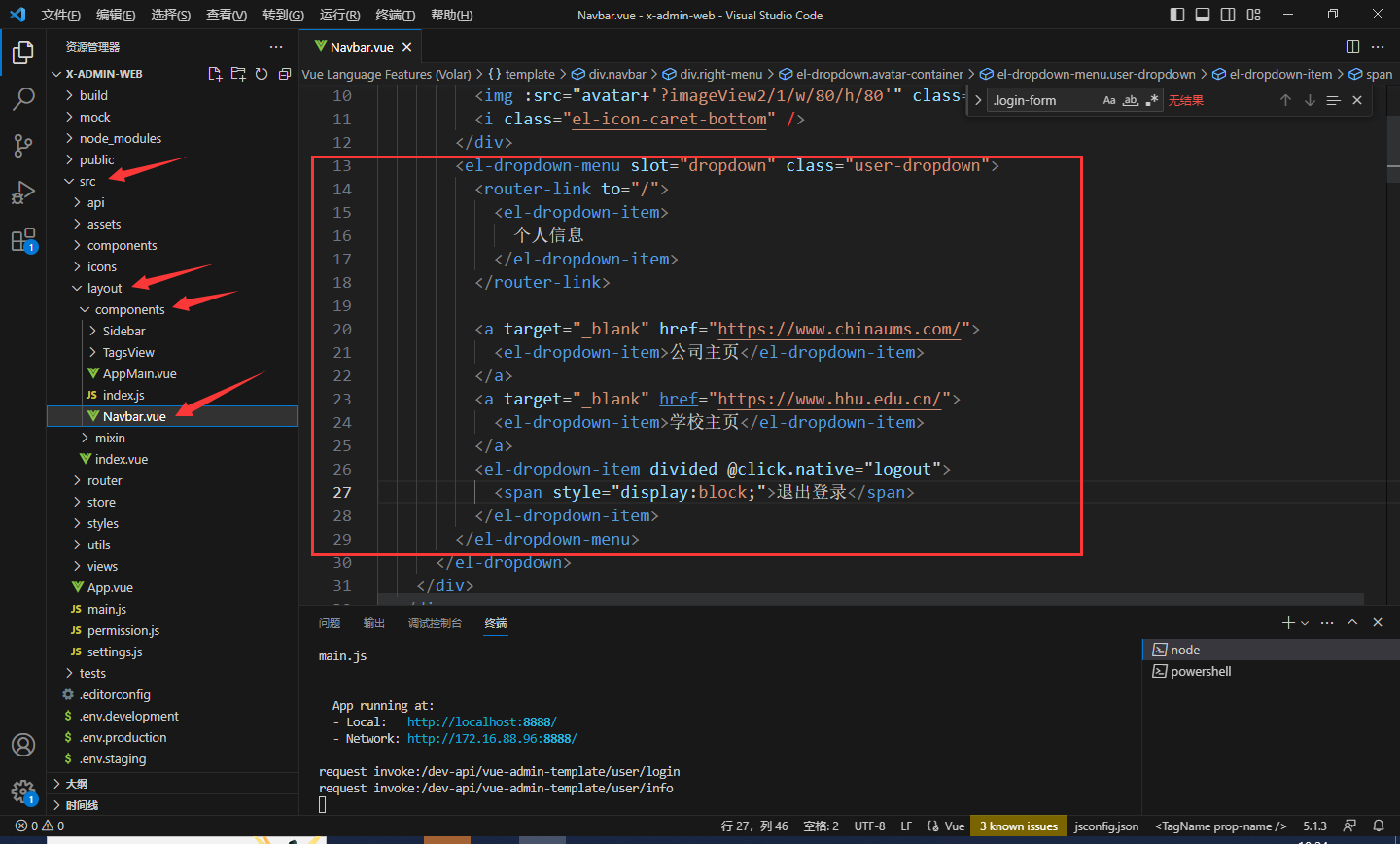The width and height of the screenshot is (1400, 844).
Task: Switch to the 问题 panel tab
Action: [330, 623]
